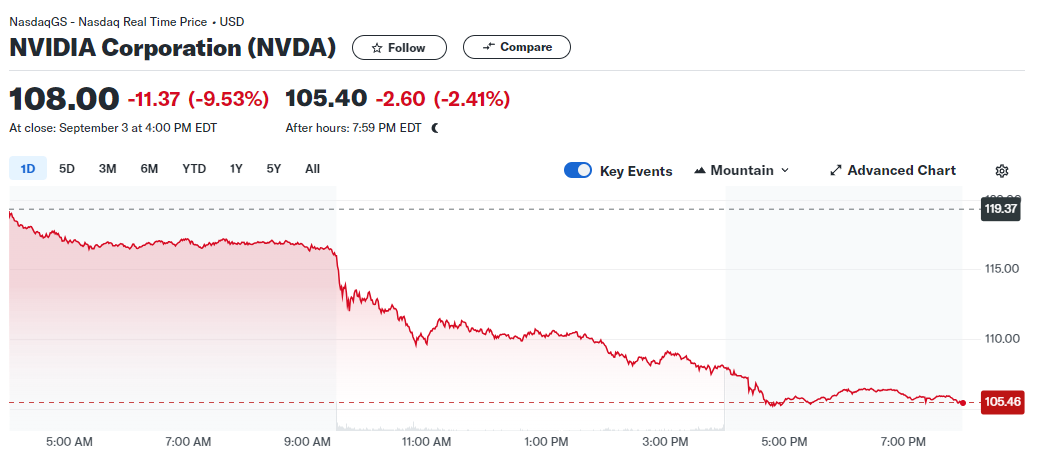Click the mountain chart type icon

coord(699,171)
